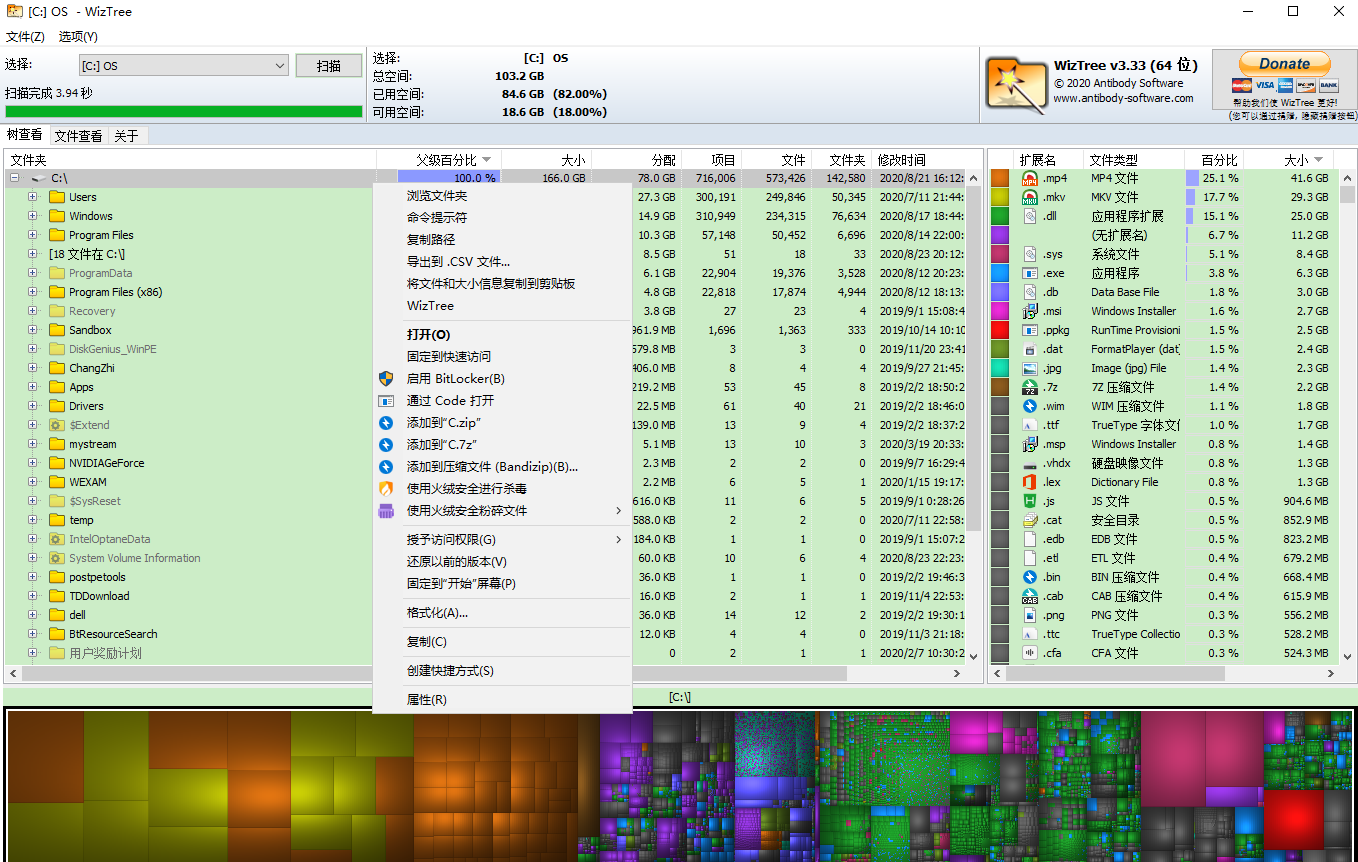The width and height of the screenshot is (1358, 862).
Task: Click the MP4 file type icon
Action: 1029,178
